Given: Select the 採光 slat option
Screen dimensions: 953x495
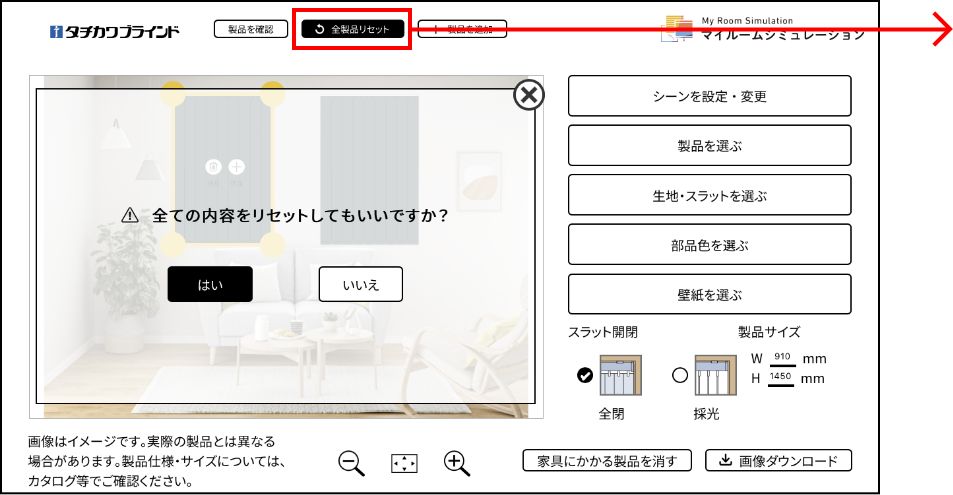Looking at the screenshot, I should tap(680, 375).
